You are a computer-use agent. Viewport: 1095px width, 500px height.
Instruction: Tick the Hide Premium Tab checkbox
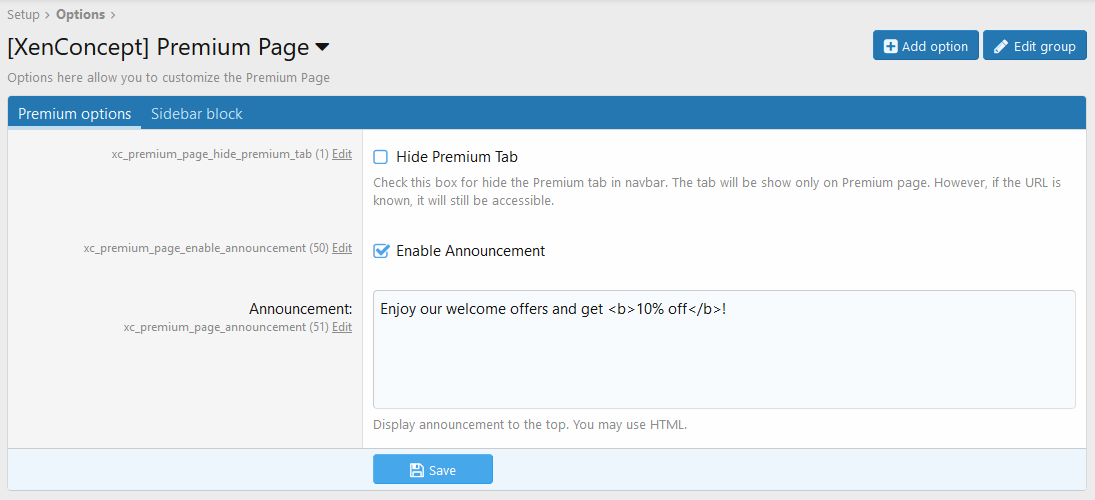click(x=381, y=157)
